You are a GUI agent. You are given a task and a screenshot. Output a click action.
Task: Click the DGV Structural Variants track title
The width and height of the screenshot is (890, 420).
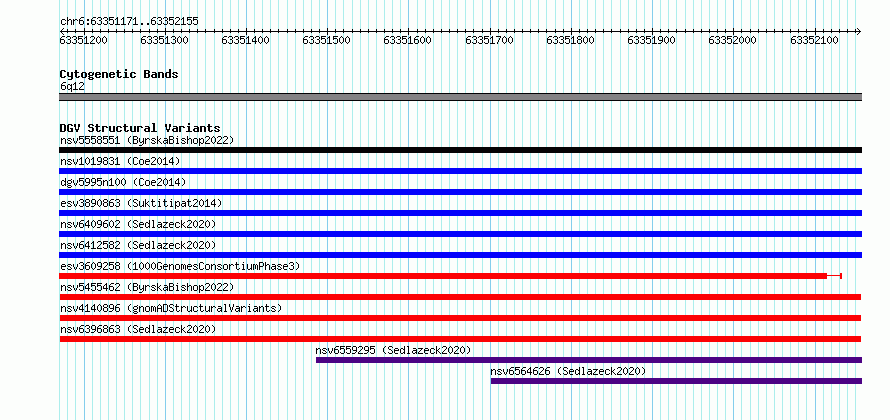(140, 128)
